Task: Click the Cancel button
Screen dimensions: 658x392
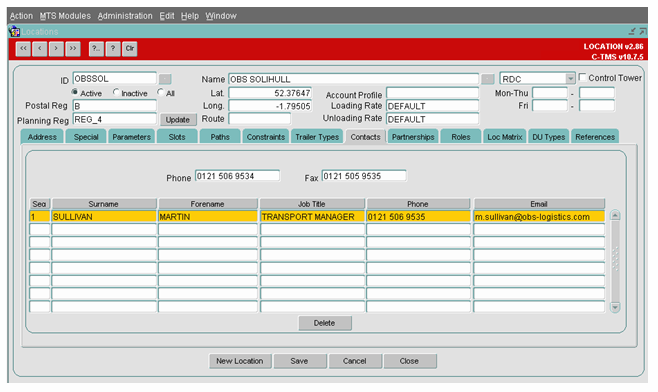Action: (x=355, y=361)
